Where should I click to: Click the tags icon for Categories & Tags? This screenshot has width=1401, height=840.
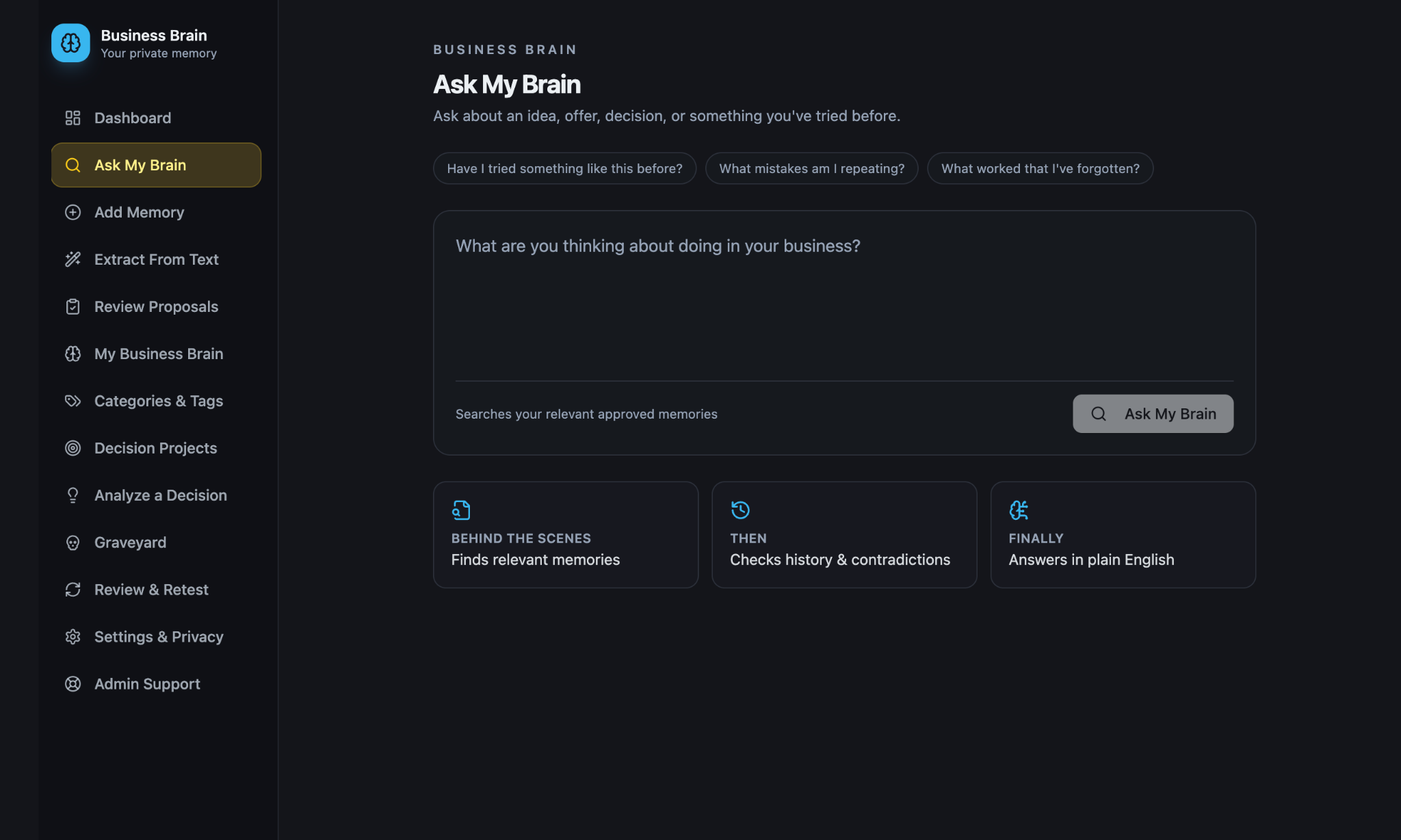coord(73,401)
